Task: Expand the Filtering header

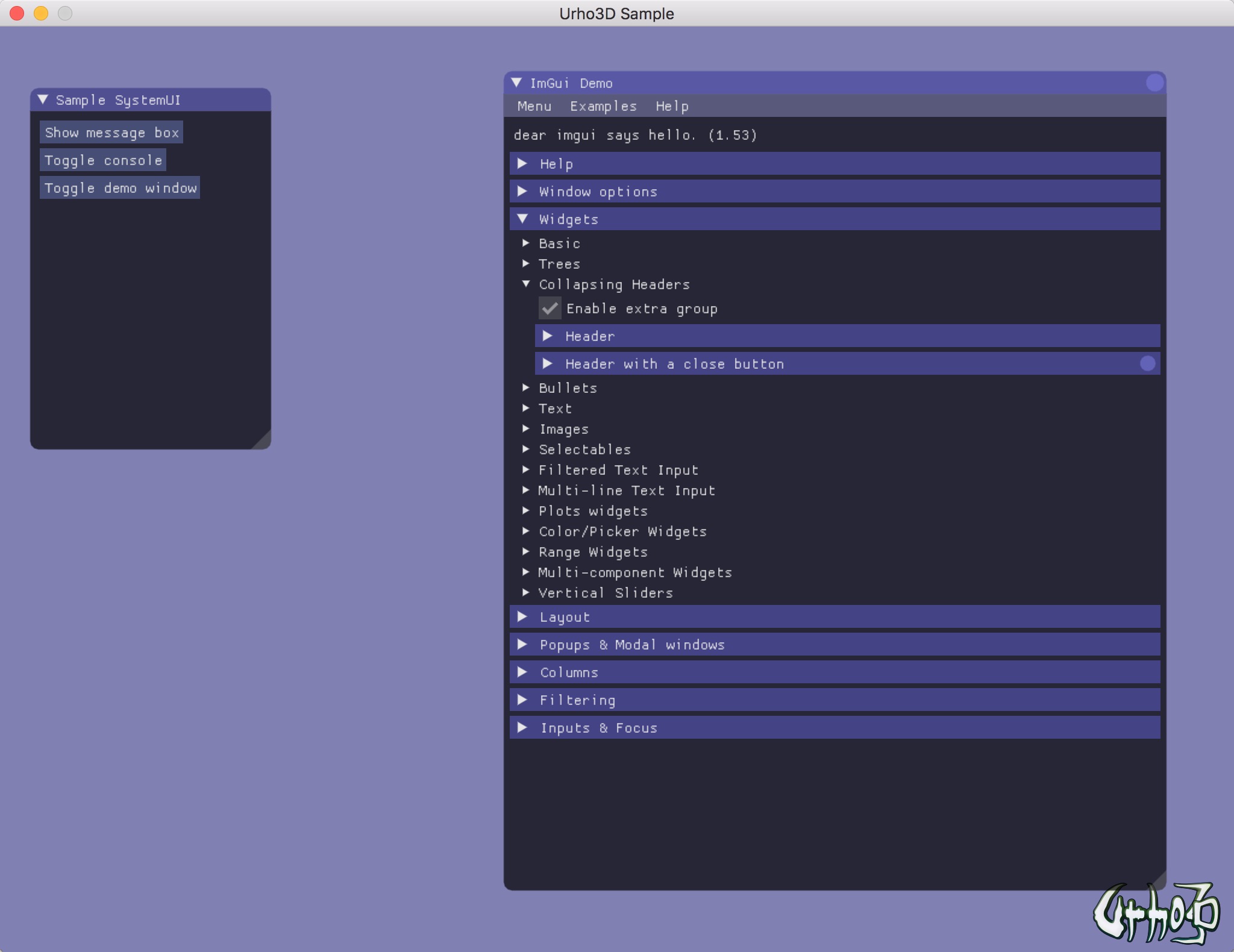Action: 835,700
